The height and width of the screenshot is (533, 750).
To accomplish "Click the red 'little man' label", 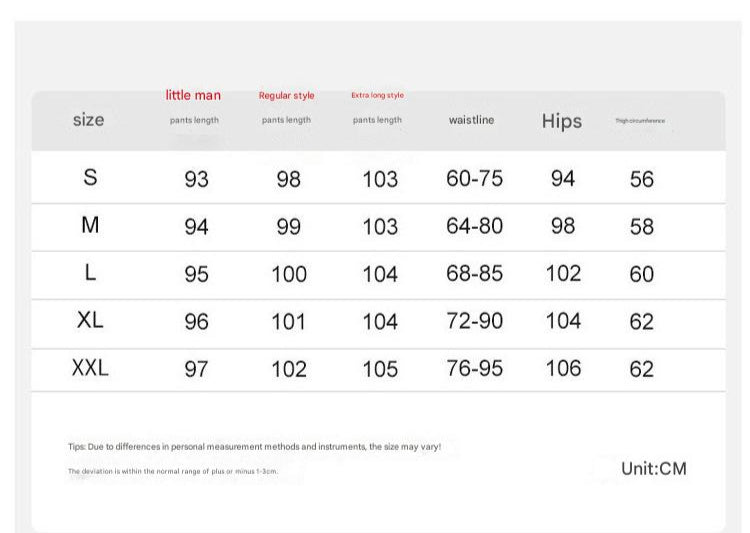I will click(x=193, y=96).
